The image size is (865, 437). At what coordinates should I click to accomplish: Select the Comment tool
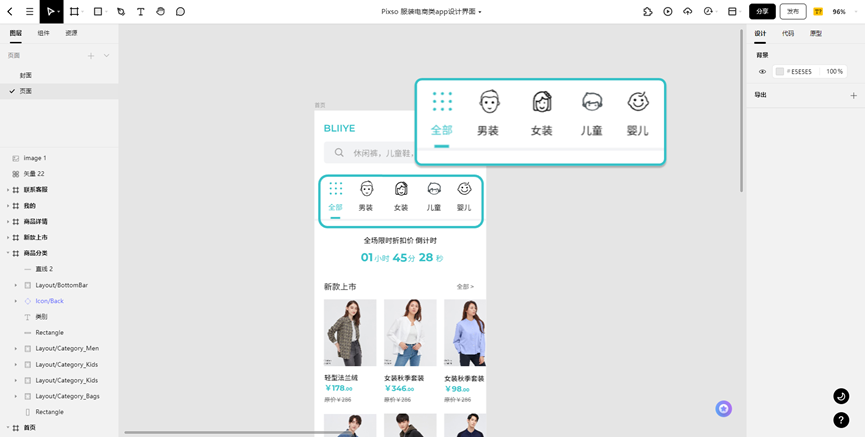180,12
